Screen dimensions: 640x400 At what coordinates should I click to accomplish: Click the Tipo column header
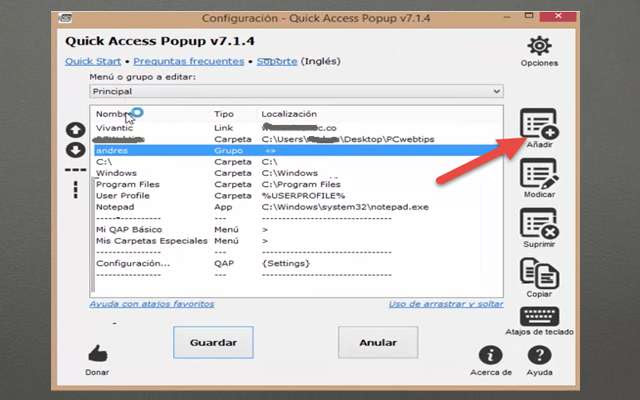224,114
